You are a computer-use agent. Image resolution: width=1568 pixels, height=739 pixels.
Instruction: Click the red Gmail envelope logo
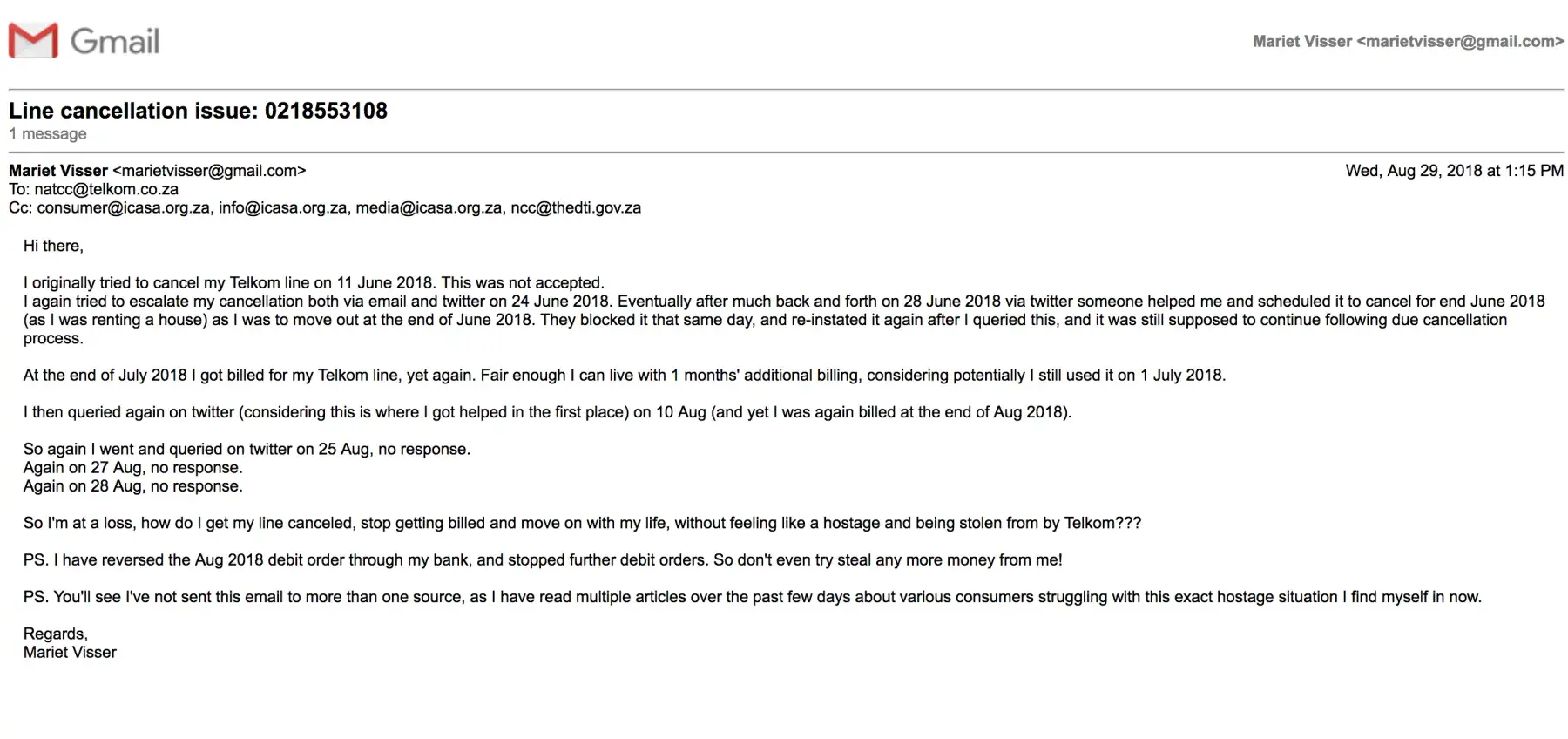coord(33,41)
